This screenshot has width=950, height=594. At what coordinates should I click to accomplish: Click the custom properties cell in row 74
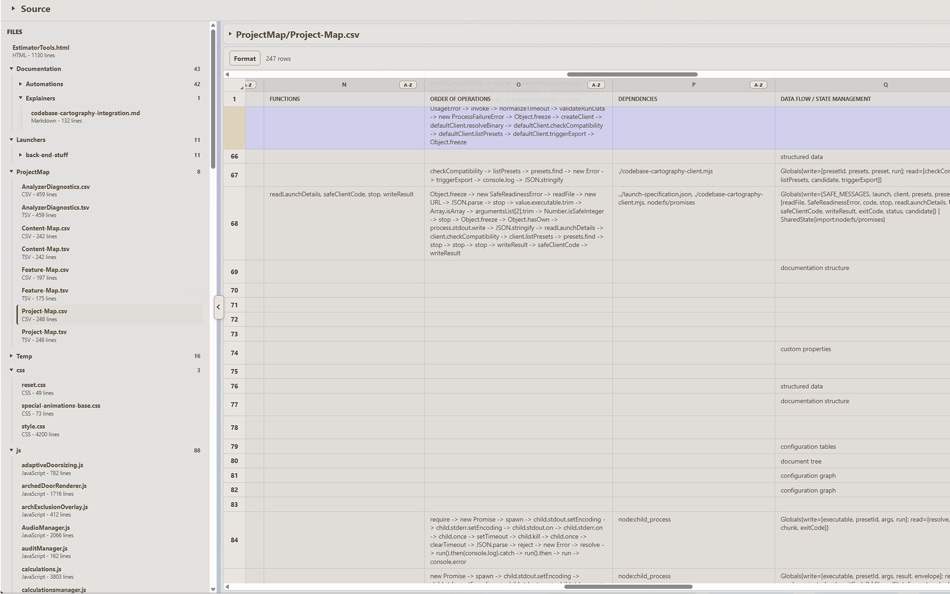click(862, 353)
